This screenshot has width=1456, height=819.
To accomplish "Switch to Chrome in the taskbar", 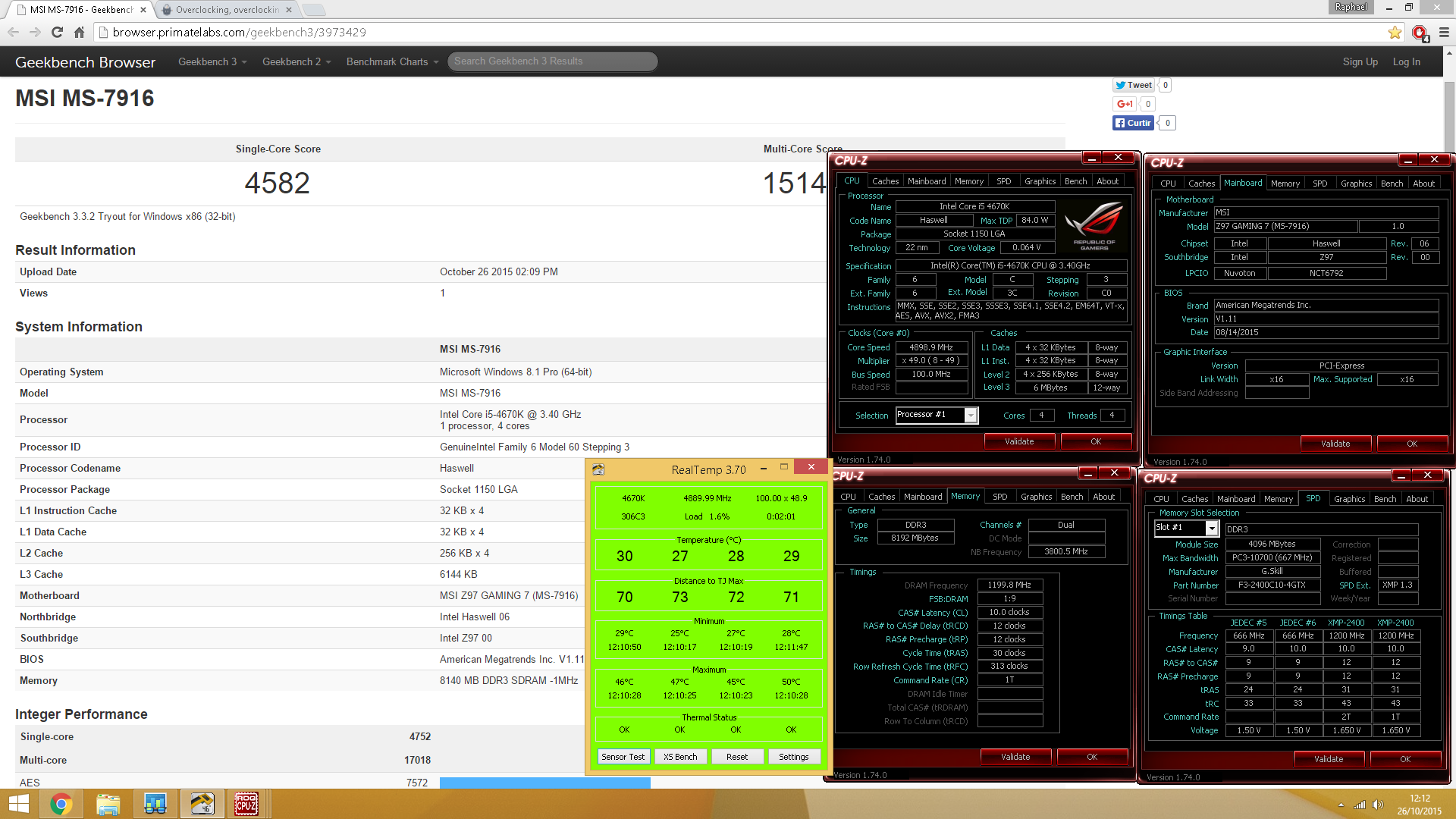I will [x=61, y=804].
